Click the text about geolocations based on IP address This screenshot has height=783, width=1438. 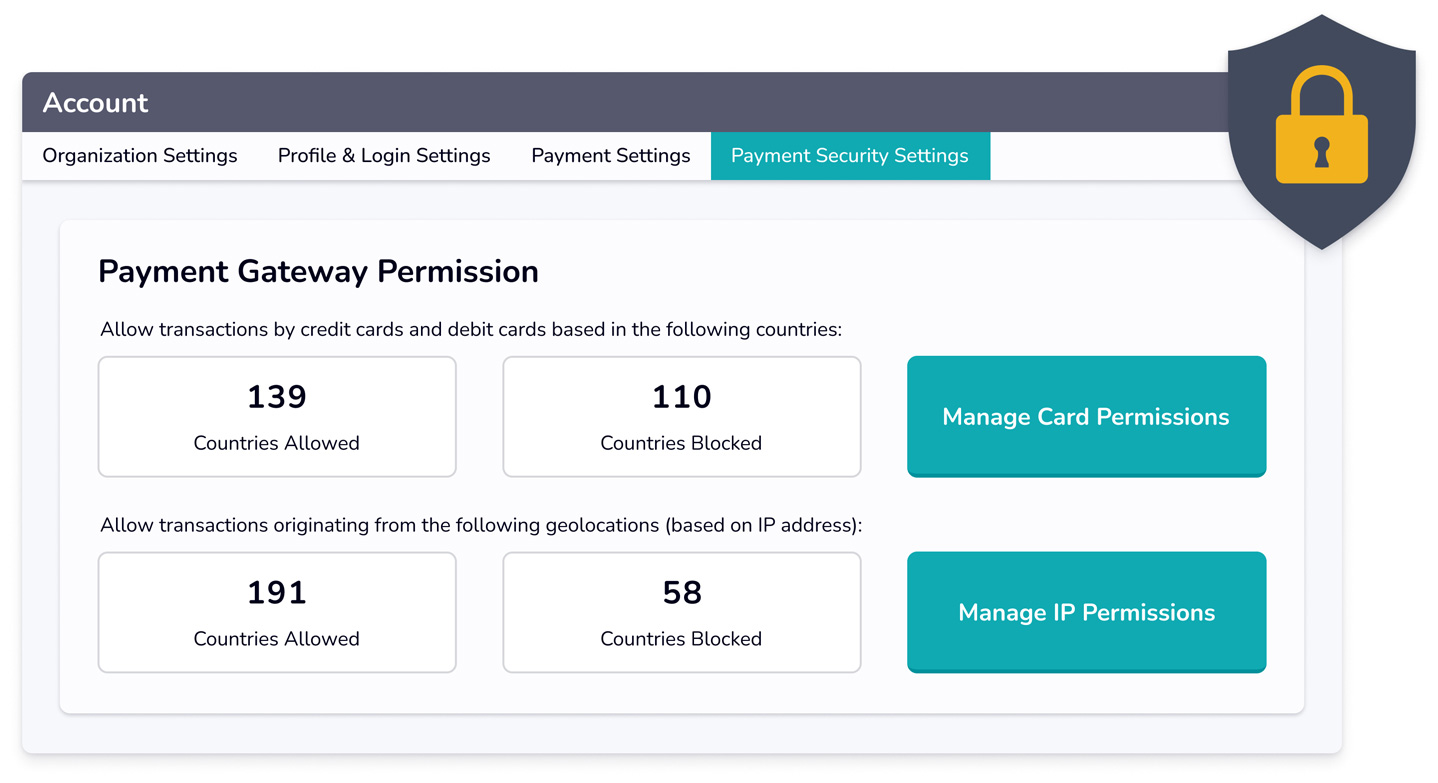point(481,525)
